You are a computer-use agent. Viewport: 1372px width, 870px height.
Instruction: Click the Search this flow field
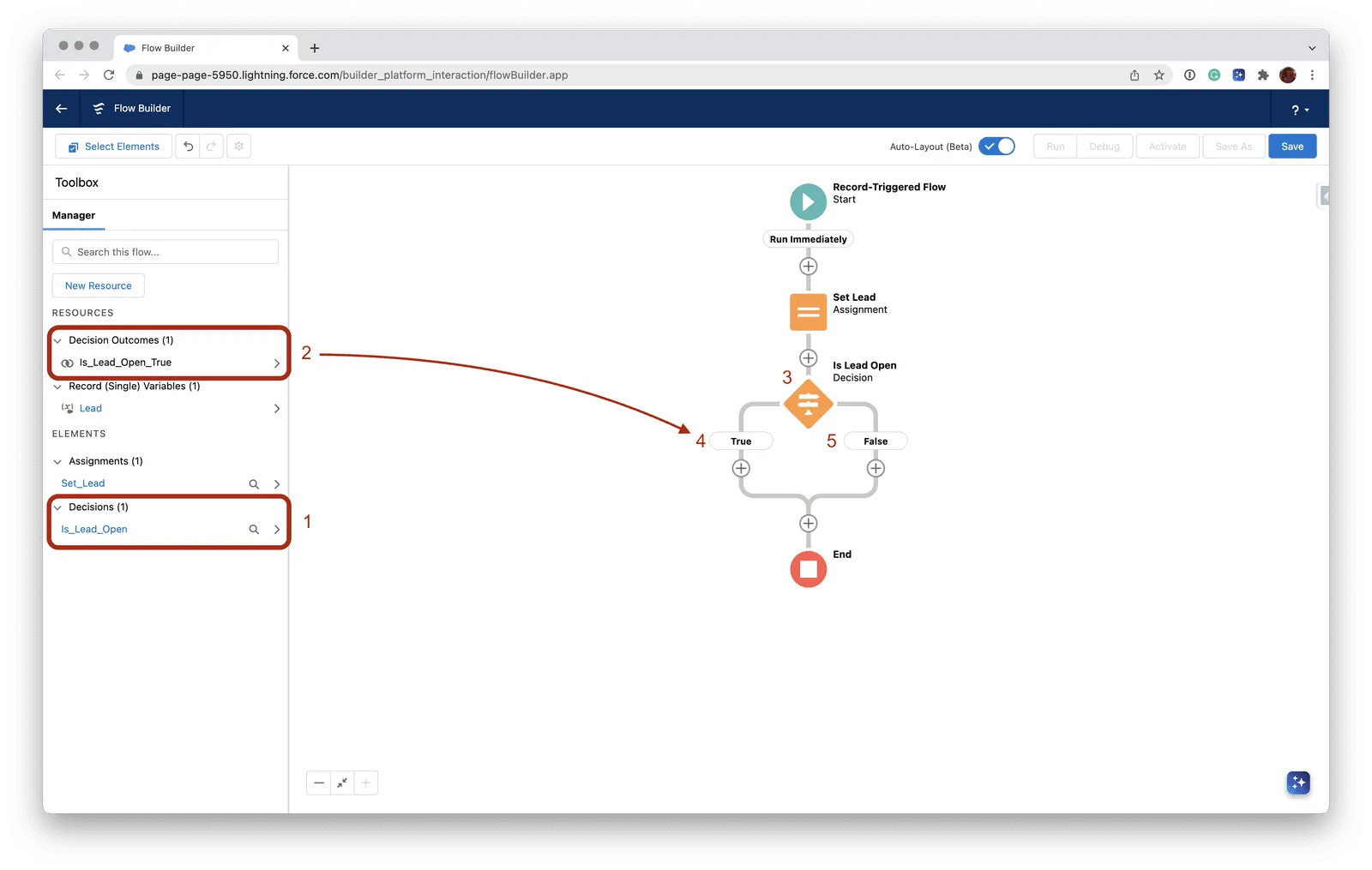click(165, 252)
